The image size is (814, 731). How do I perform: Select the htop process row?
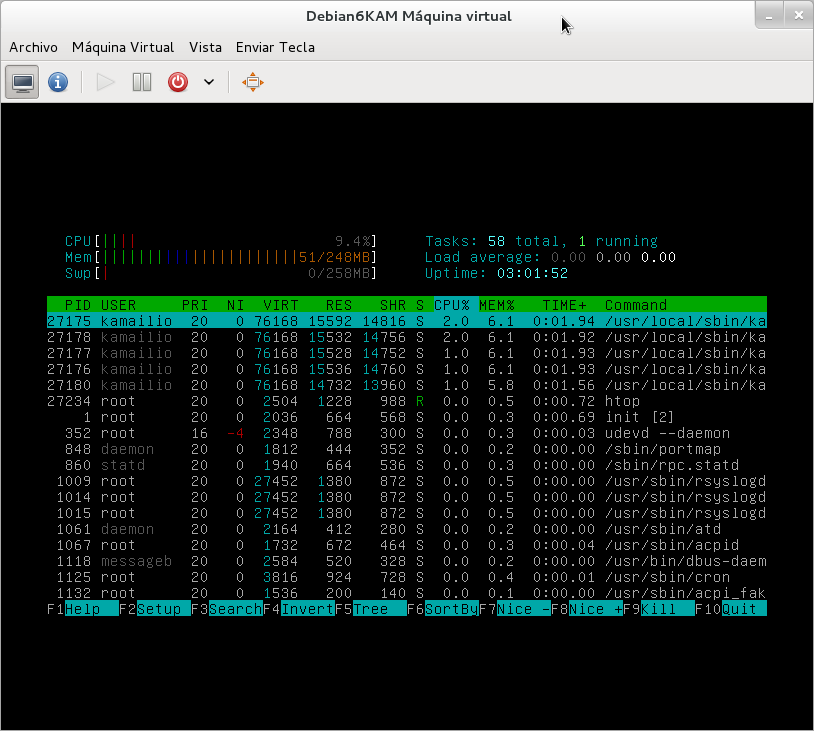406,401
